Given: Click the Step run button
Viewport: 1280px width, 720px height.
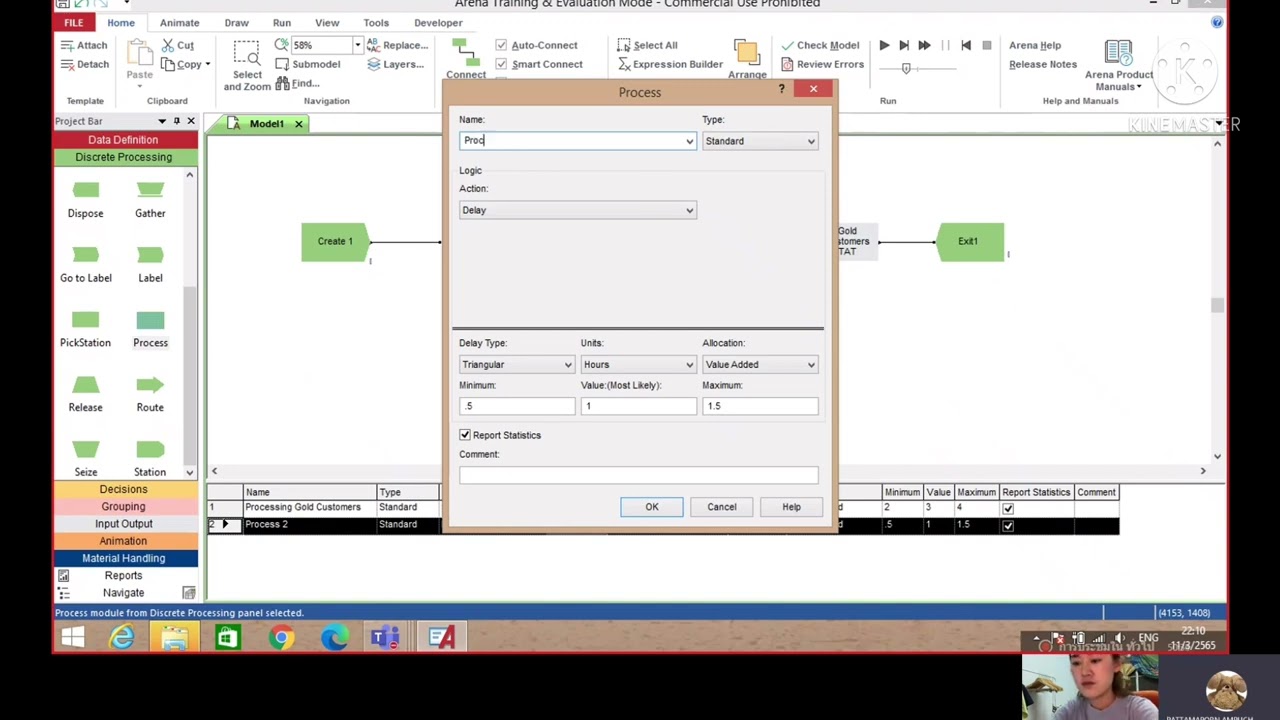Looking at the screenshot, I should (x=904, y=45).
